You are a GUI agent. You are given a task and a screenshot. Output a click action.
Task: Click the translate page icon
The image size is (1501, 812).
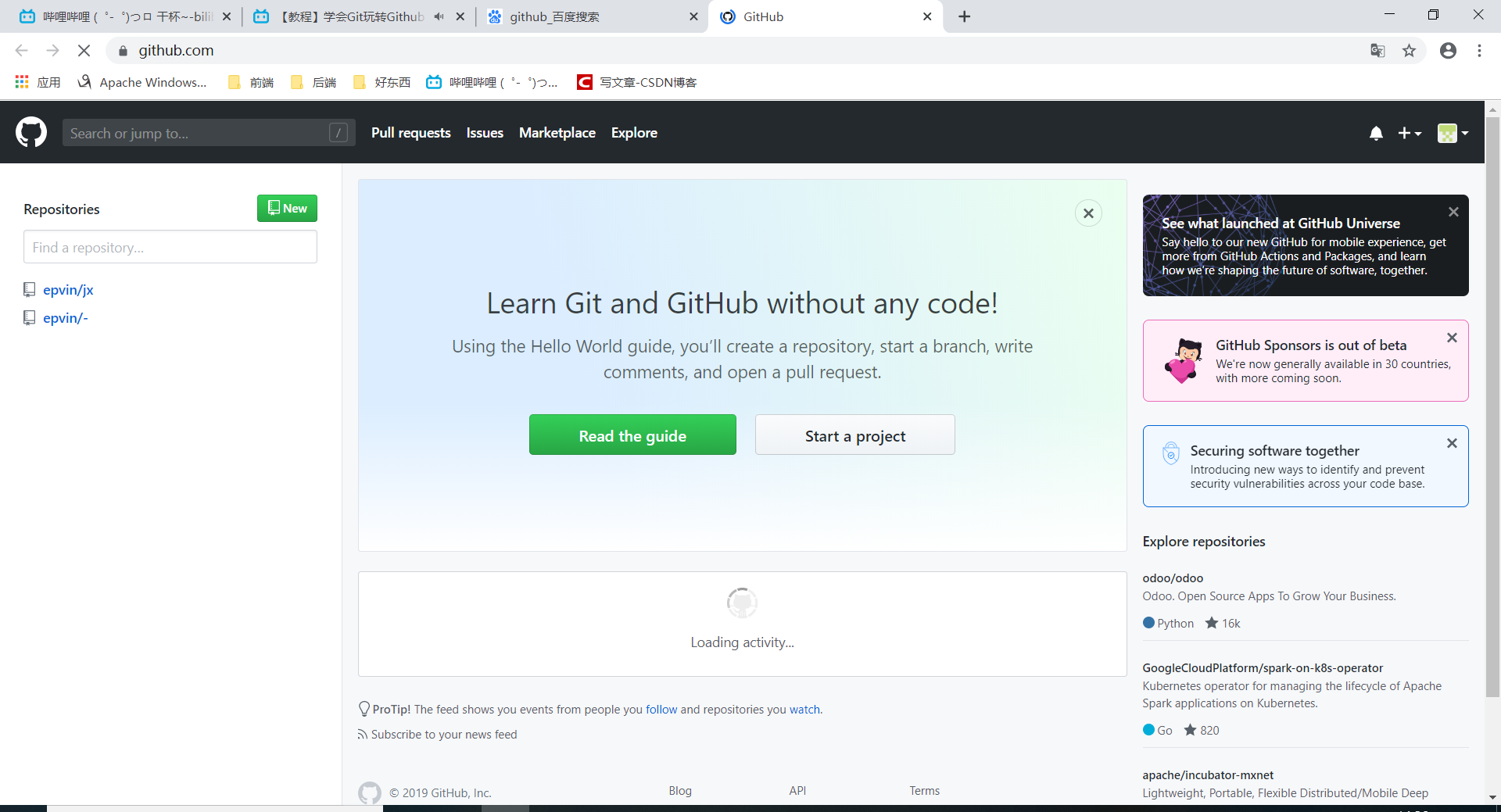click(1377, 50)
